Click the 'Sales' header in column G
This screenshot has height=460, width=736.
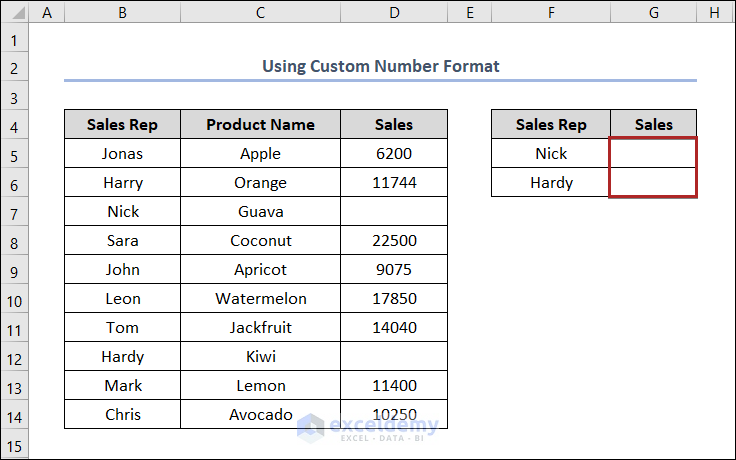tap(653, 125)
